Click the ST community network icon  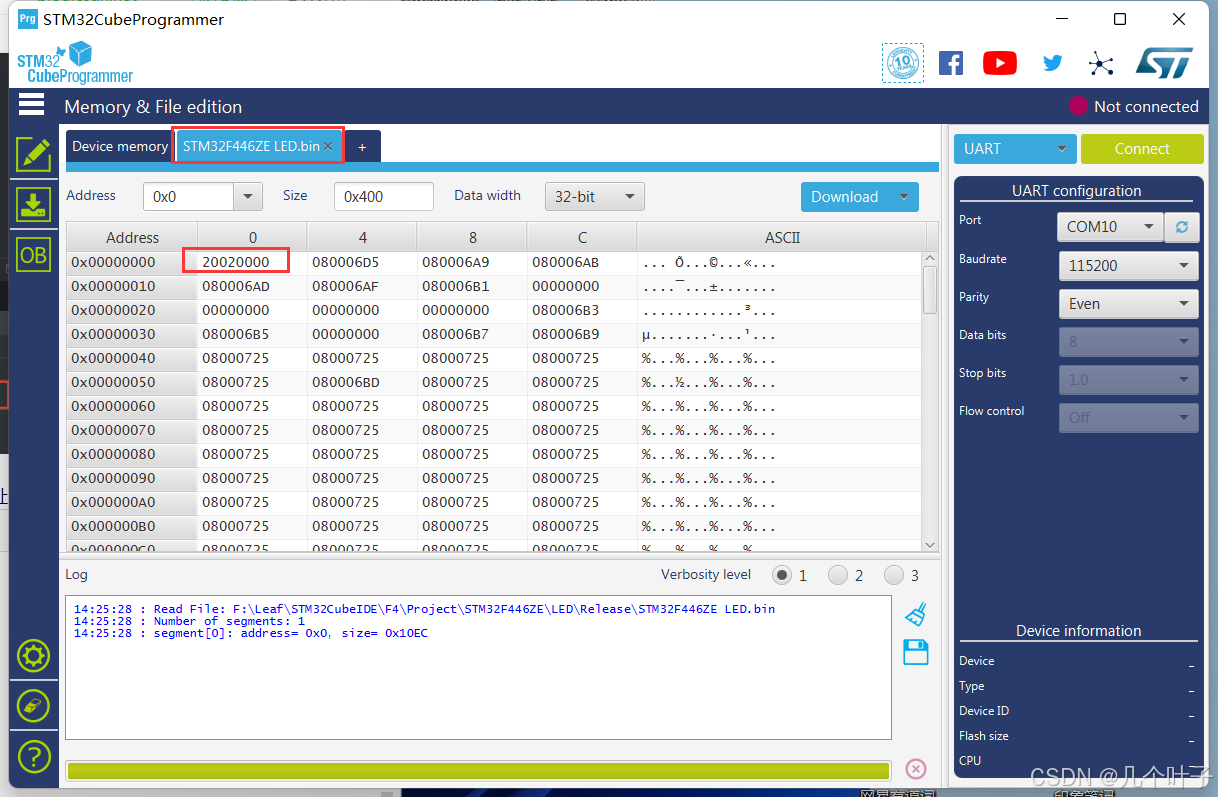coord(1101,64)
